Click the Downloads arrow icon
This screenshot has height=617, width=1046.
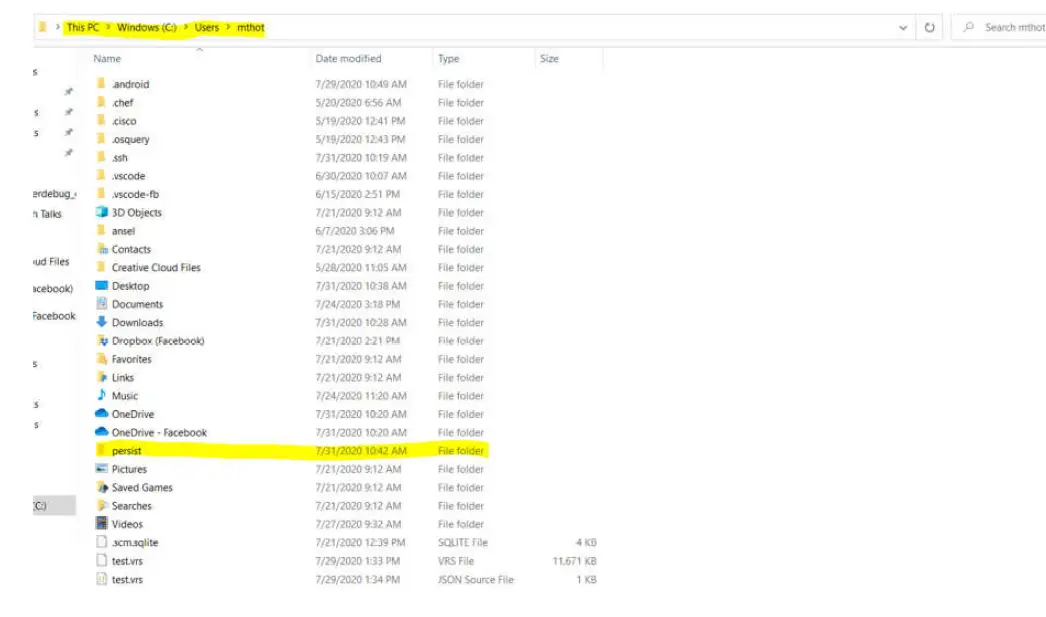[101, 322]
